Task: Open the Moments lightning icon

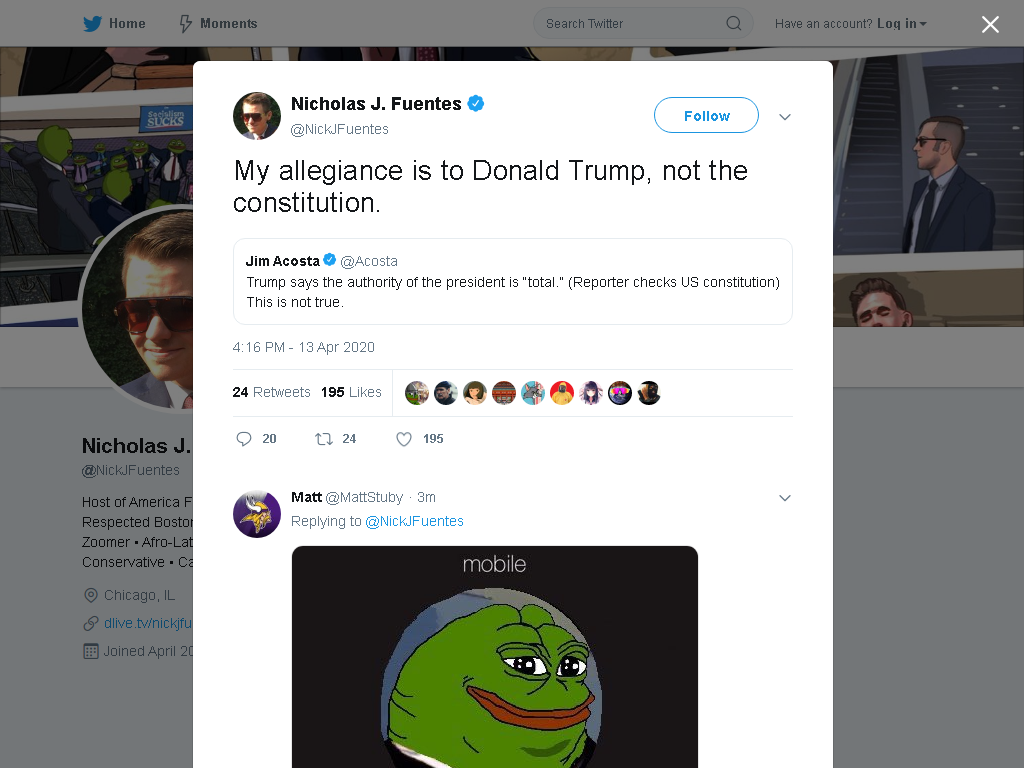Action: click(185, 24)
